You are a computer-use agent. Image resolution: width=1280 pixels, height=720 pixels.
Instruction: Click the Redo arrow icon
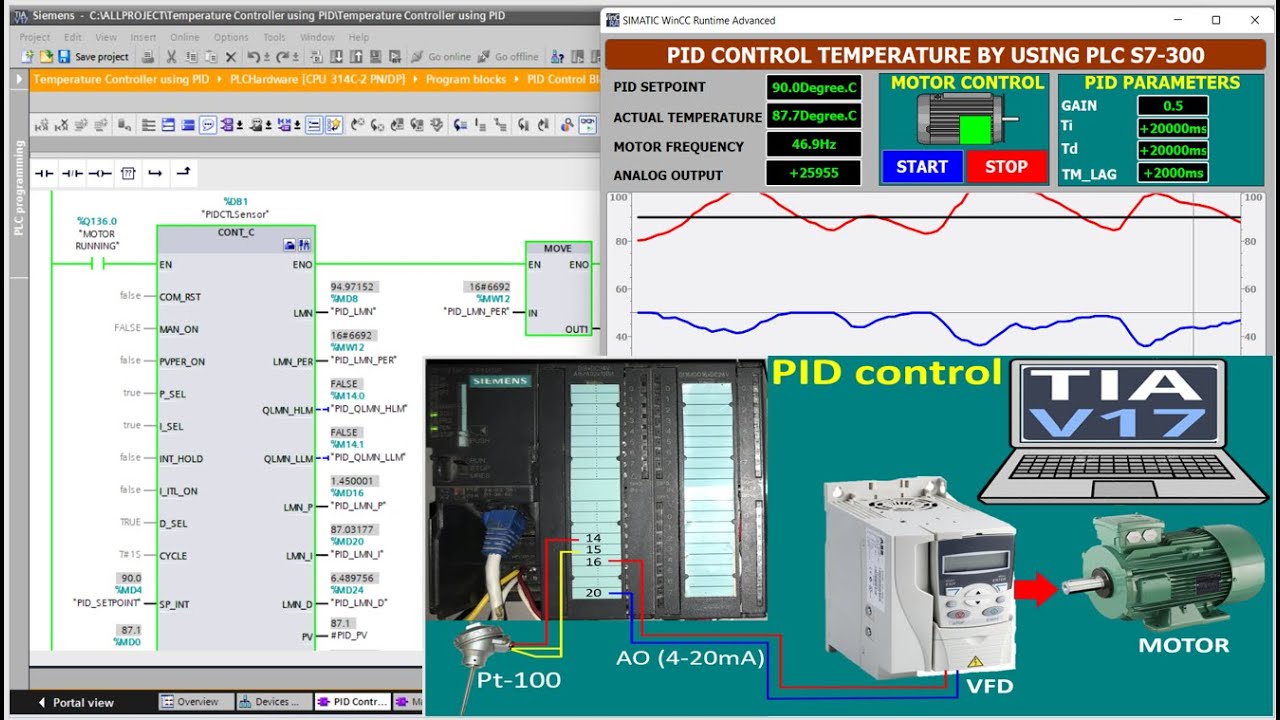coord(282,57)
